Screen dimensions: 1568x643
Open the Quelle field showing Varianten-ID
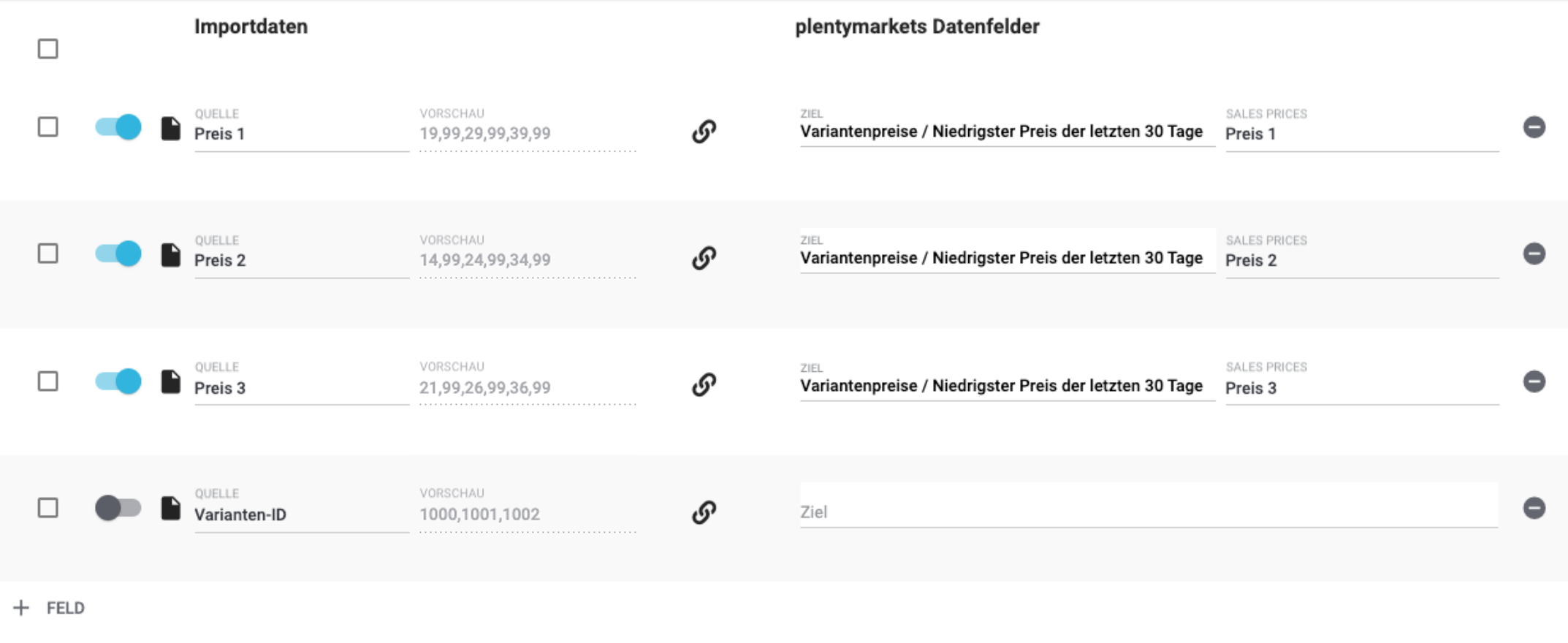pyautogui.click(x=301, y=515)
